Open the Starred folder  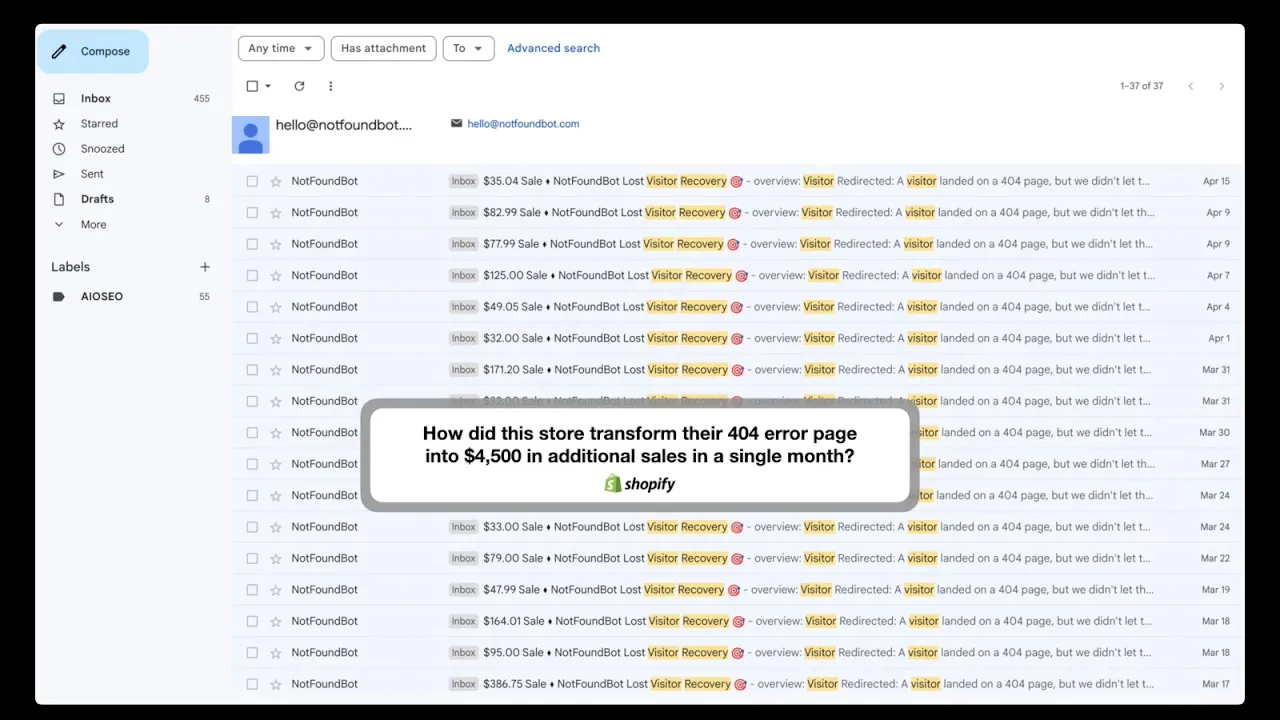99,124
